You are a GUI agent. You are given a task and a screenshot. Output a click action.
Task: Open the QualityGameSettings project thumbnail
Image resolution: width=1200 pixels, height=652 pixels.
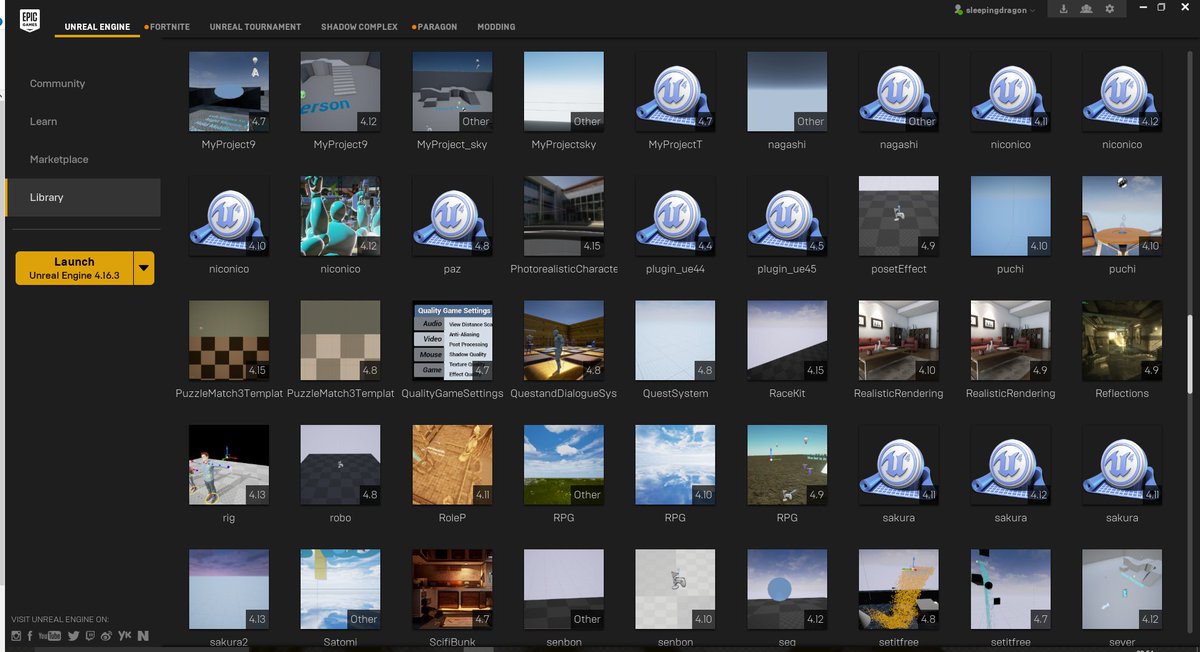tap(452, 341)
